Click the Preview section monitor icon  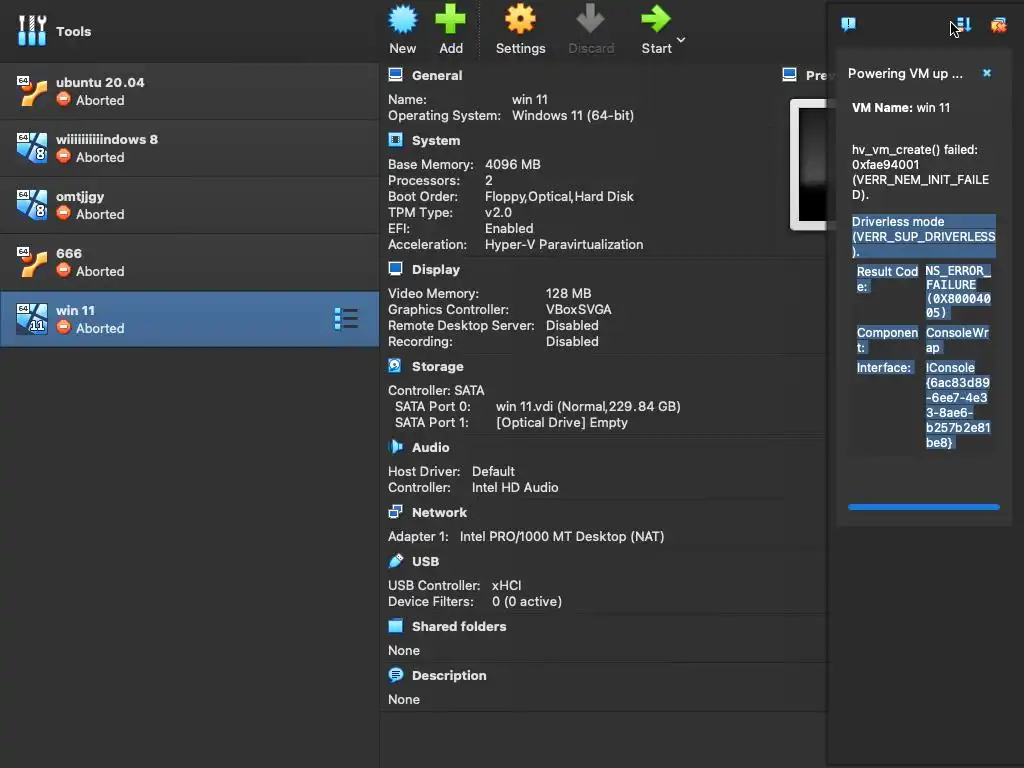pyautogui.click(x=789, y=74)
